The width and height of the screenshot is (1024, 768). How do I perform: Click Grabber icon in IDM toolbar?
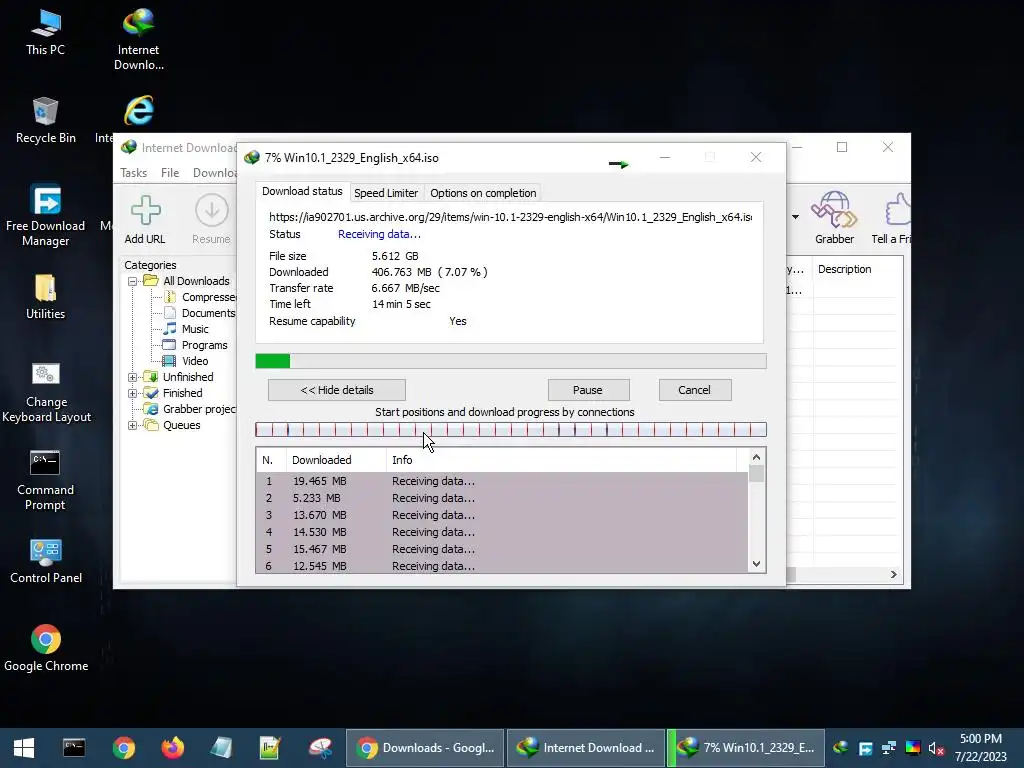click(834, 218)
